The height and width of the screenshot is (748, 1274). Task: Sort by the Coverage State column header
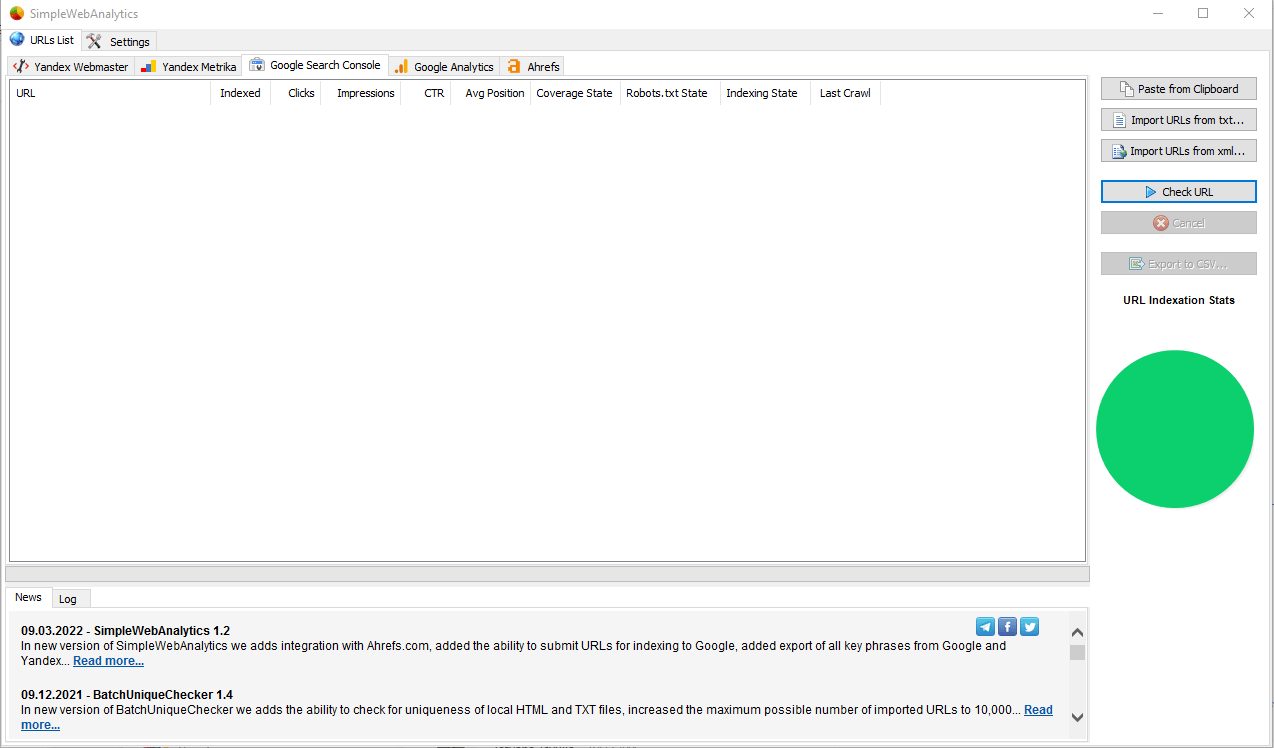tap(575, 93)
